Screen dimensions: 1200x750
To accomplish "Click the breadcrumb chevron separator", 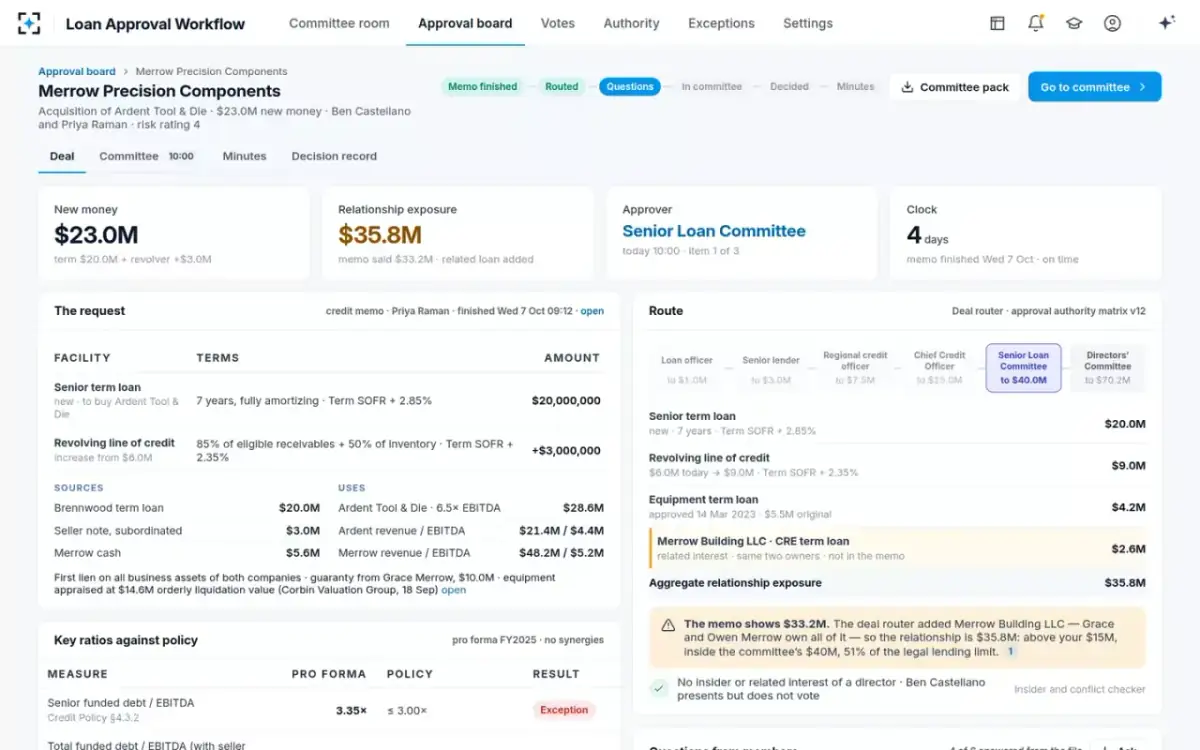I will [126, 71].
